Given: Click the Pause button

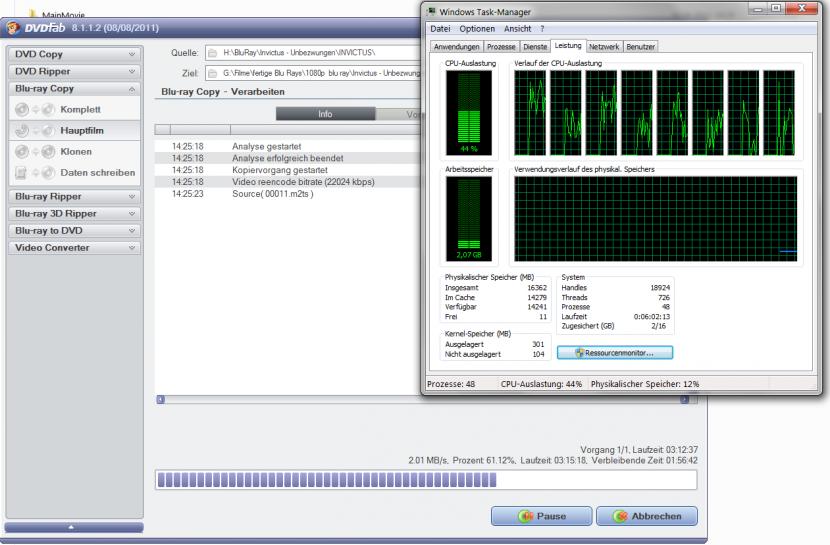Looking at the screenshot, I should [542, 516].
